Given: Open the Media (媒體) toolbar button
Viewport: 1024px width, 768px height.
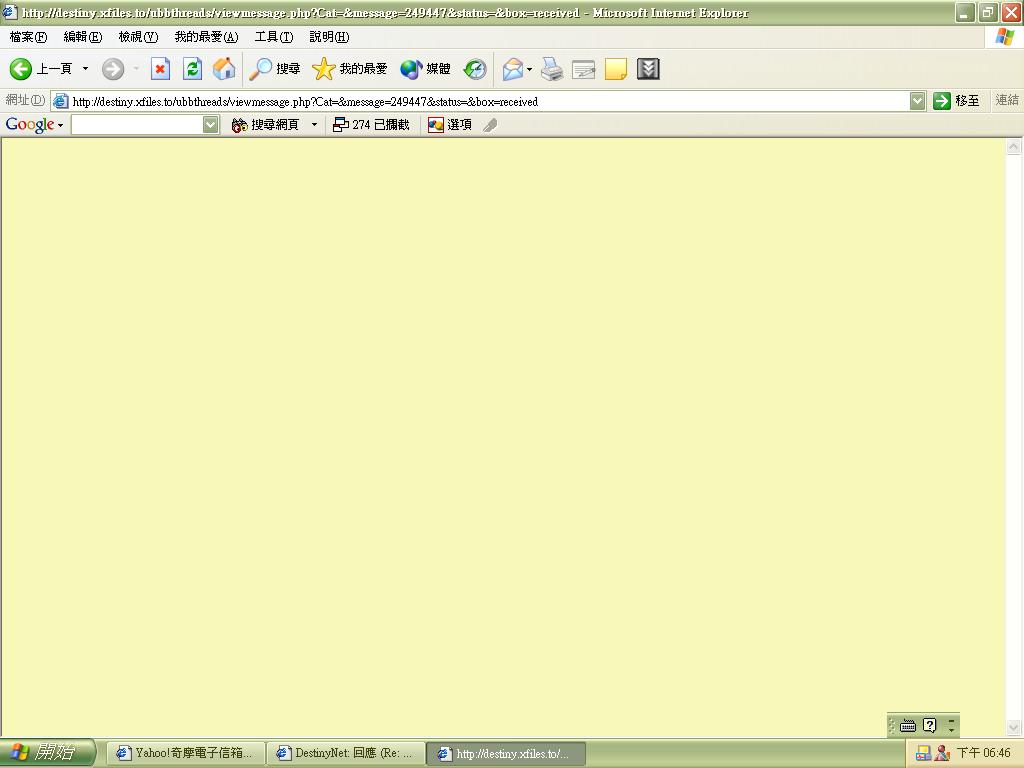Looking at the screenshot, I should click(426, 69).
